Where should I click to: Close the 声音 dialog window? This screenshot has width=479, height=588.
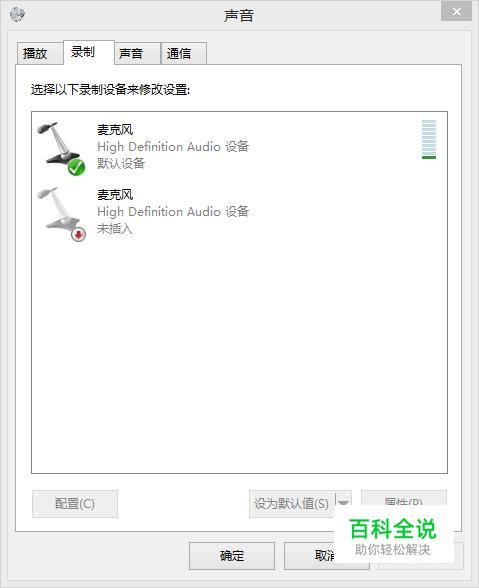point(456,11)
